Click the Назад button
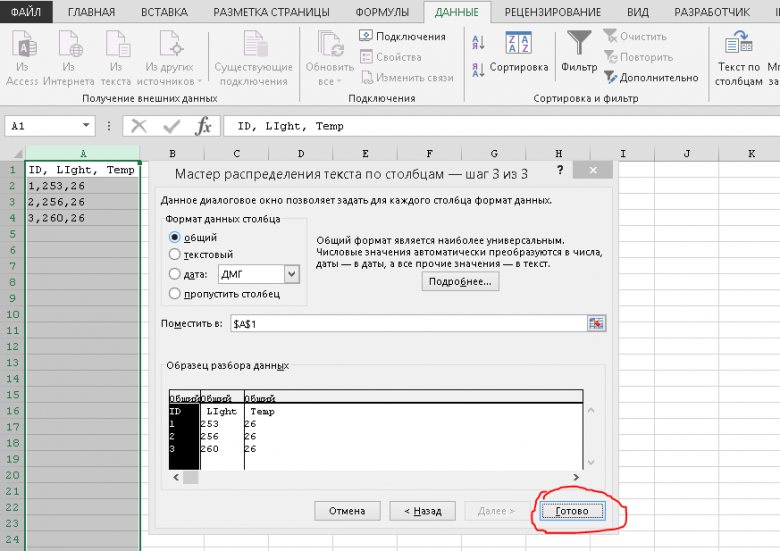The width and height of the screenshot is (780, 551). pyautogui.click(x=422, y=511)
